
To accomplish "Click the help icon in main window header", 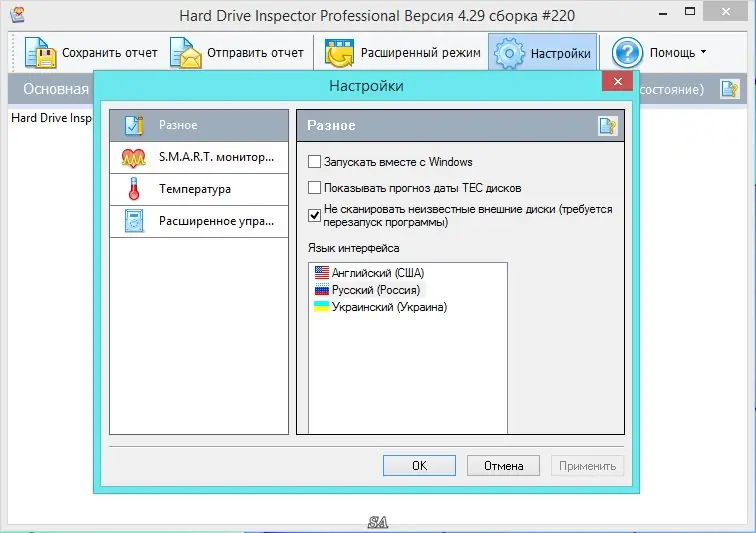I will tap(729, 89).
